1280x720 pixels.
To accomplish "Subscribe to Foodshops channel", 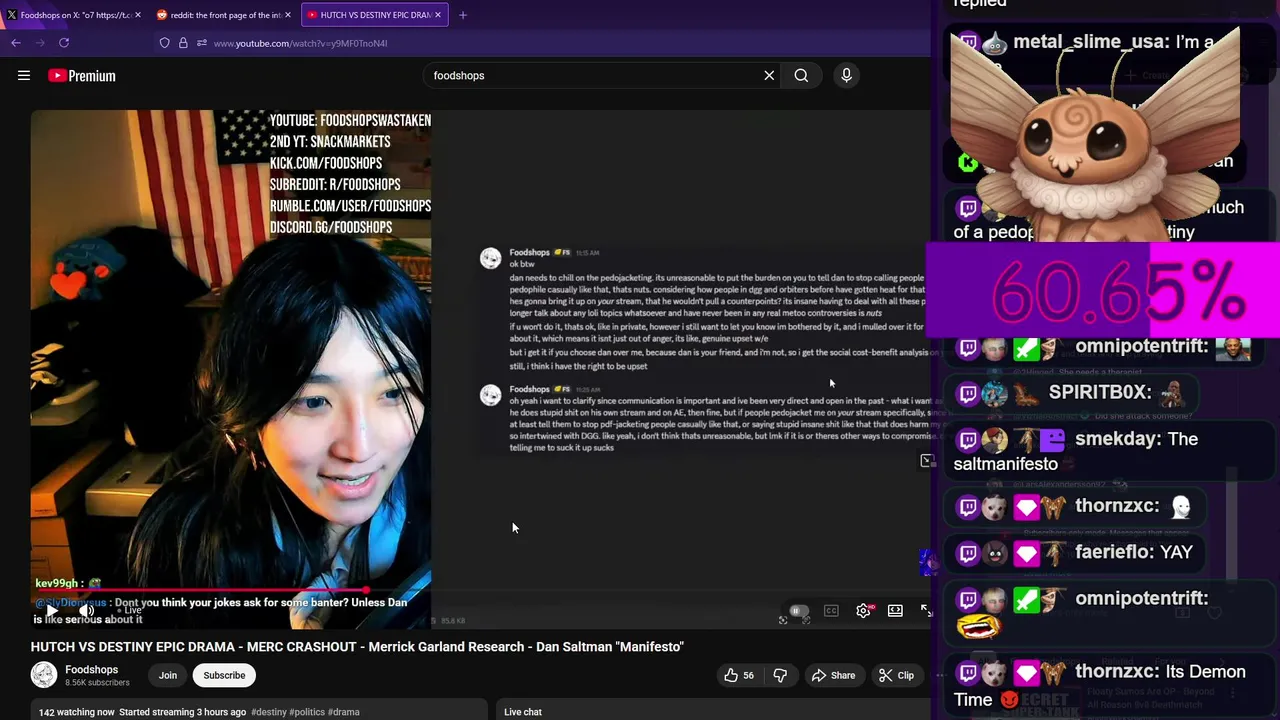I will pyautogui.click(x=224, y=675).
